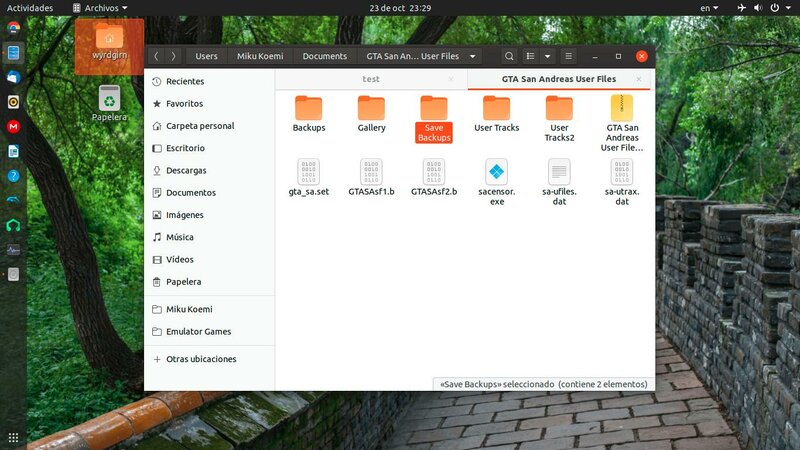This screenshot has height=450, width=800.
Task: Expand the current folder path dropdown arrow
Action: point(472,56)
